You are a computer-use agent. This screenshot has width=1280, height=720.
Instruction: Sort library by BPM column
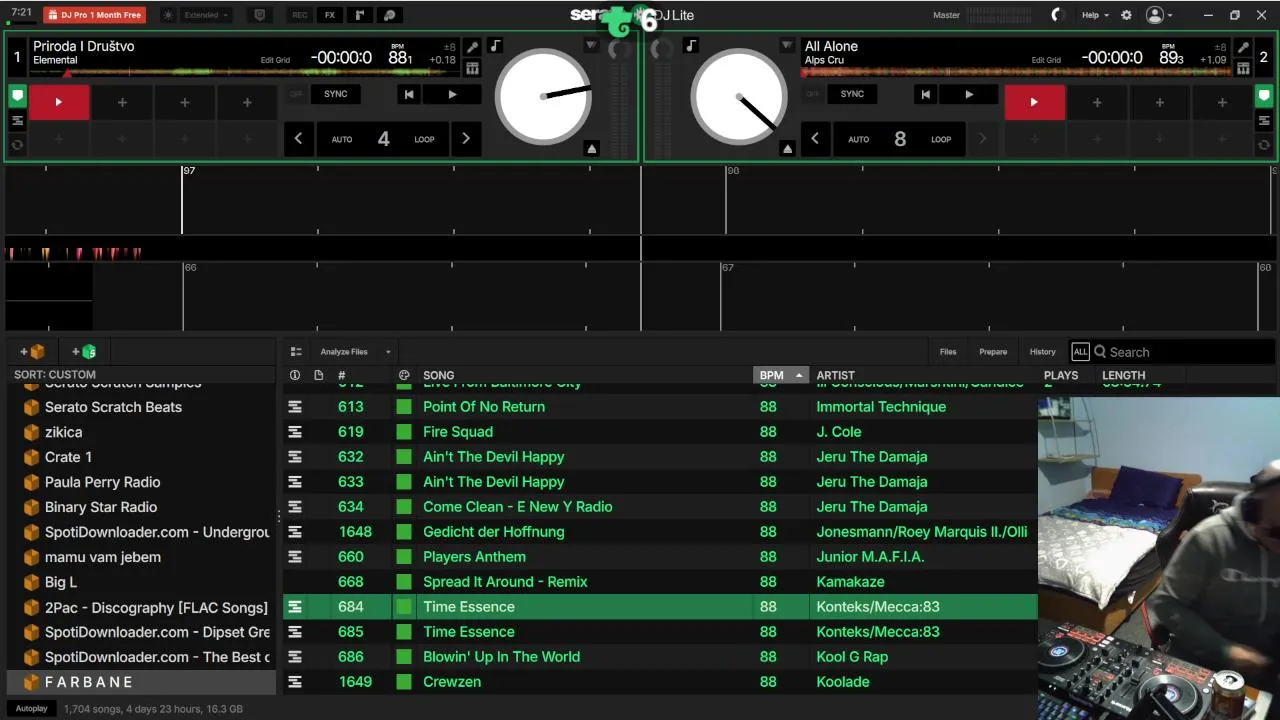coord(780,375)
